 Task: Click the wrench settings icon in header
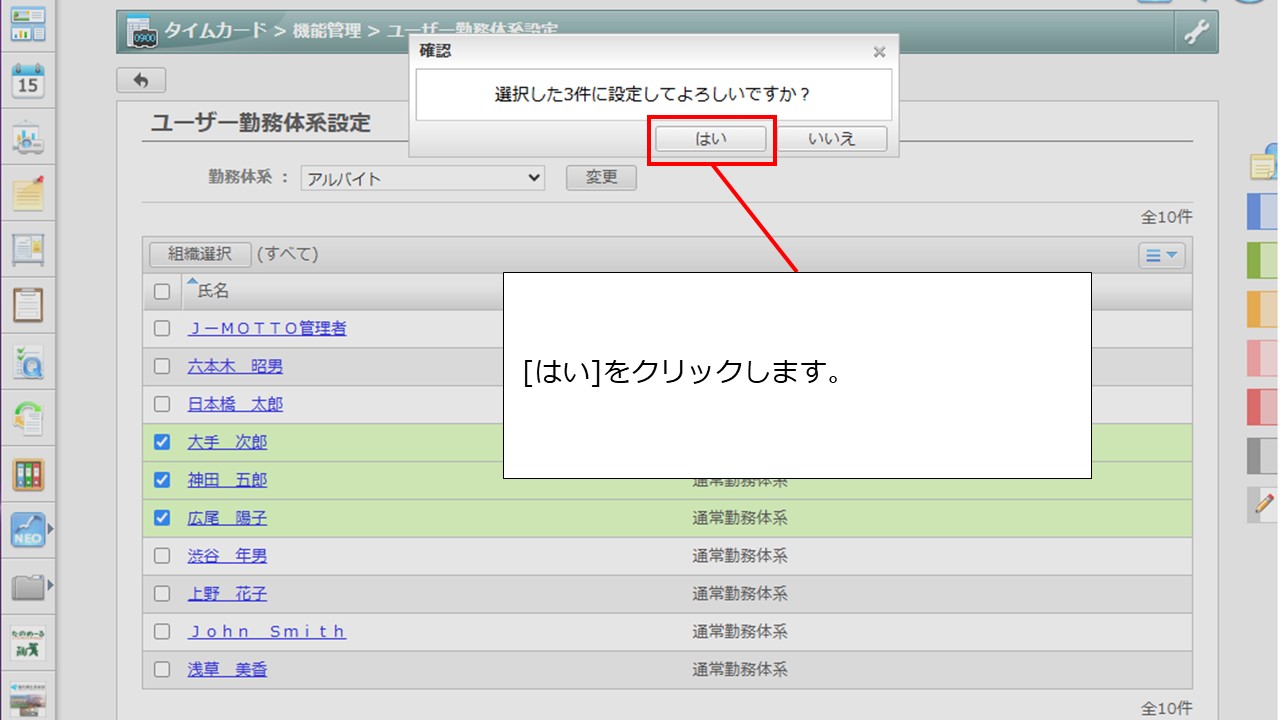[1196, 32]
